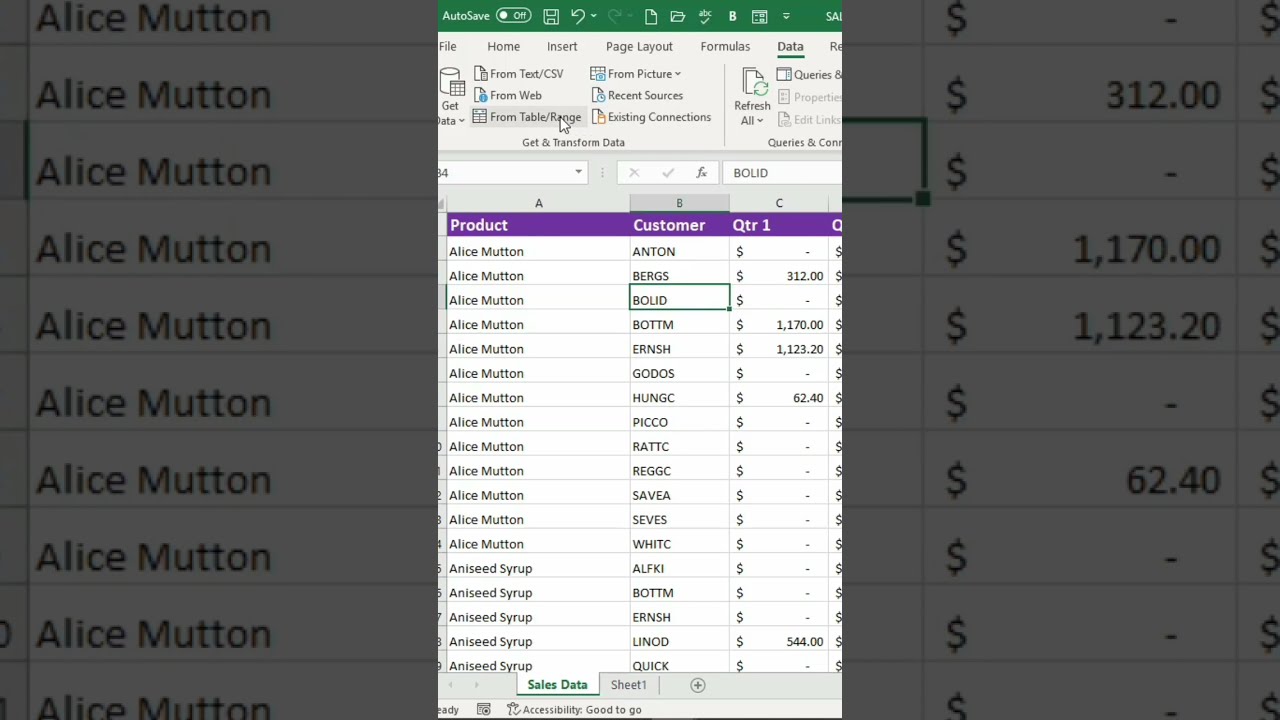1280x720 pixels.
Task: Select the ANTON customer cell
Action: tap(679, 252)
